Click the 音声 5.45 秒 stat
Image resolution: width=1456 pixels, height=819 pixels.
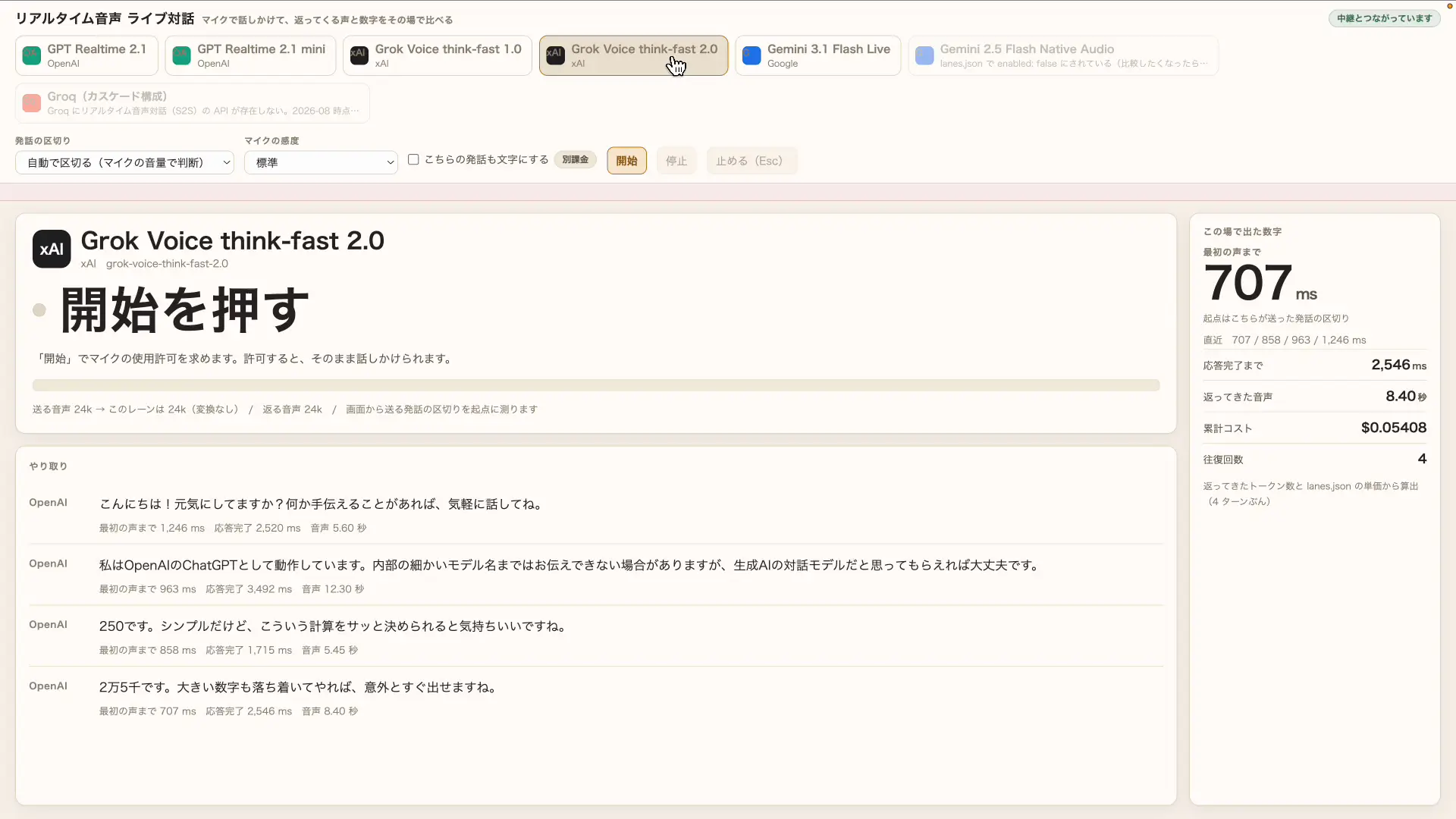tap(330, 651)
